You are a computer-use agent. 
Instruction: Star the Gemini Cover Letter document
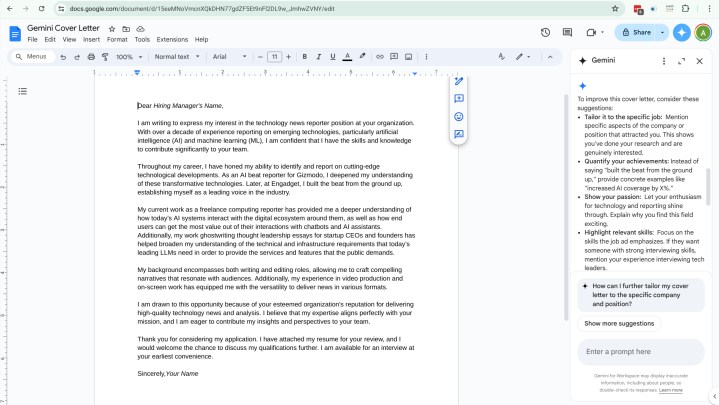(x=111, y=29)
